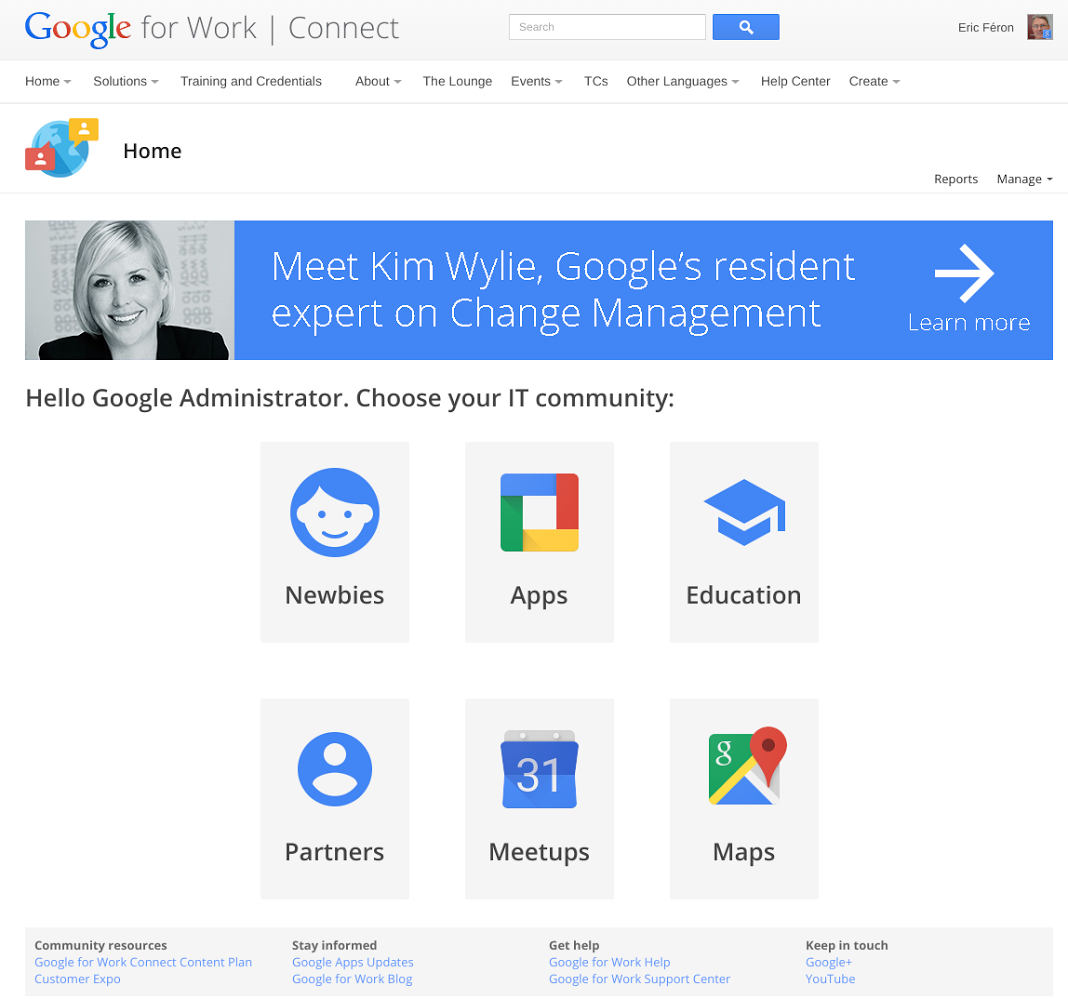
Task: Open the Help Center menu item
Action: [x=795, y=81]
